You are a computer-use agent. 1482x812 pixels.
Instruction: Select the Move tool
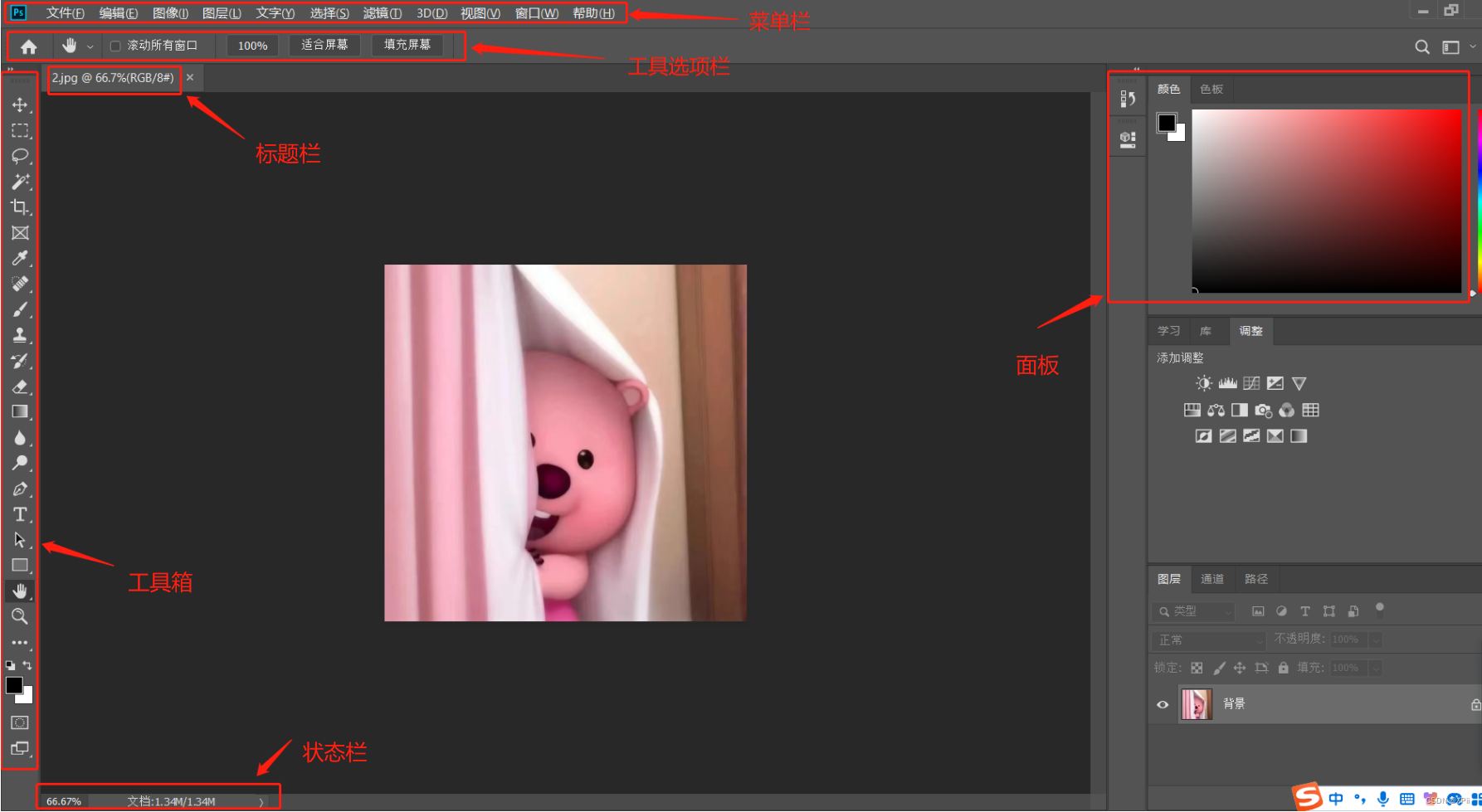click(20, 105)
